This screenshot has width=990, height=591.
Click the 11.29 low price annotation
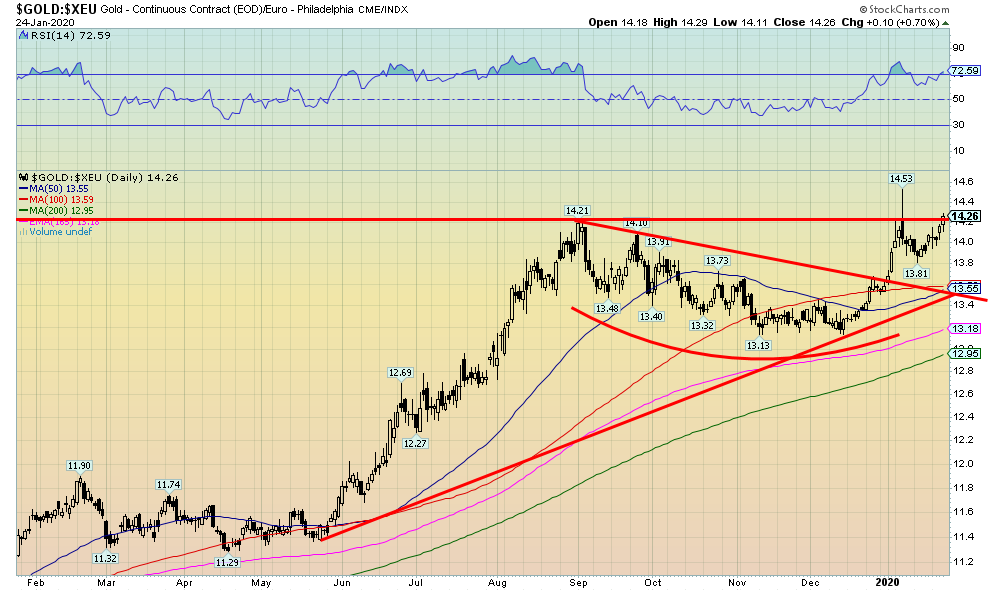(x=230, y=563)
